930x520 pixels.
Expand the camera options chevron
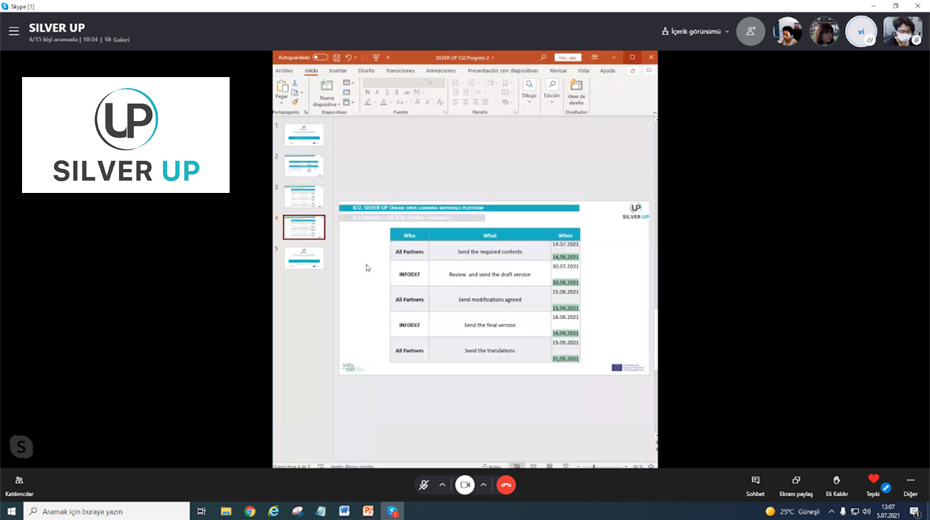pyautogui.click(x=484, y=485)
